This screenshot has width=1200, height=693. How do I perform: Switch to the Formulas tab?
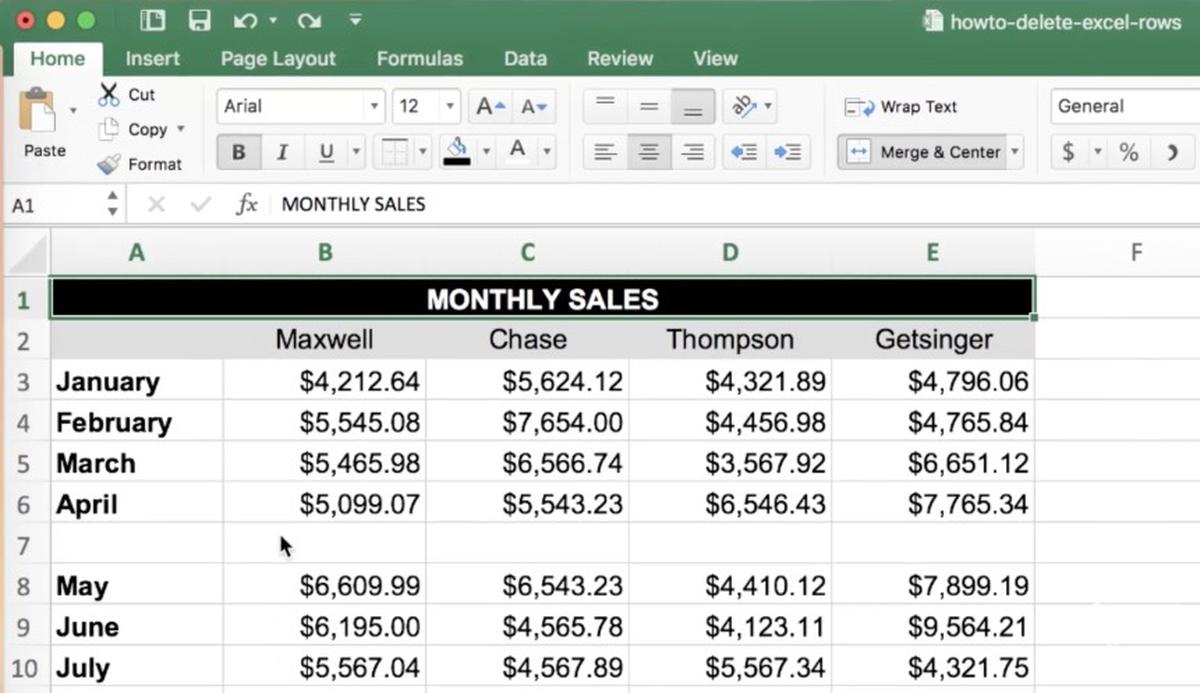pyautogui.click(x=419, y=58)
